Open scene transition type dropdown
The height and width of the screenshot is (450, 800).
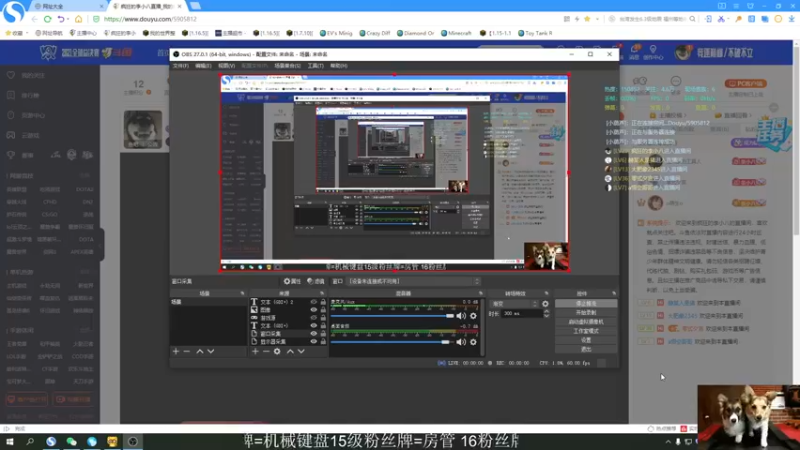(514, 304)
